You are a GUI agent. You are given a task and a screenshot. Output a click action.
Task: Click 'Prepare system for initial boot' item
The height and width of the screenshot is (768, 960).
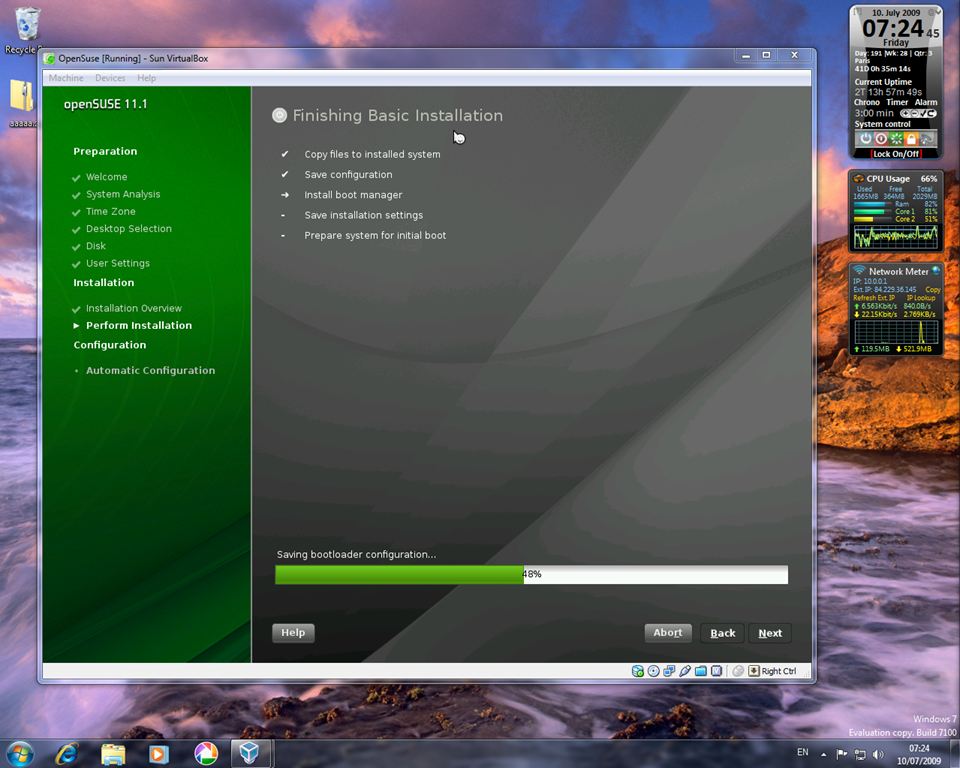[x=375, y=235]
